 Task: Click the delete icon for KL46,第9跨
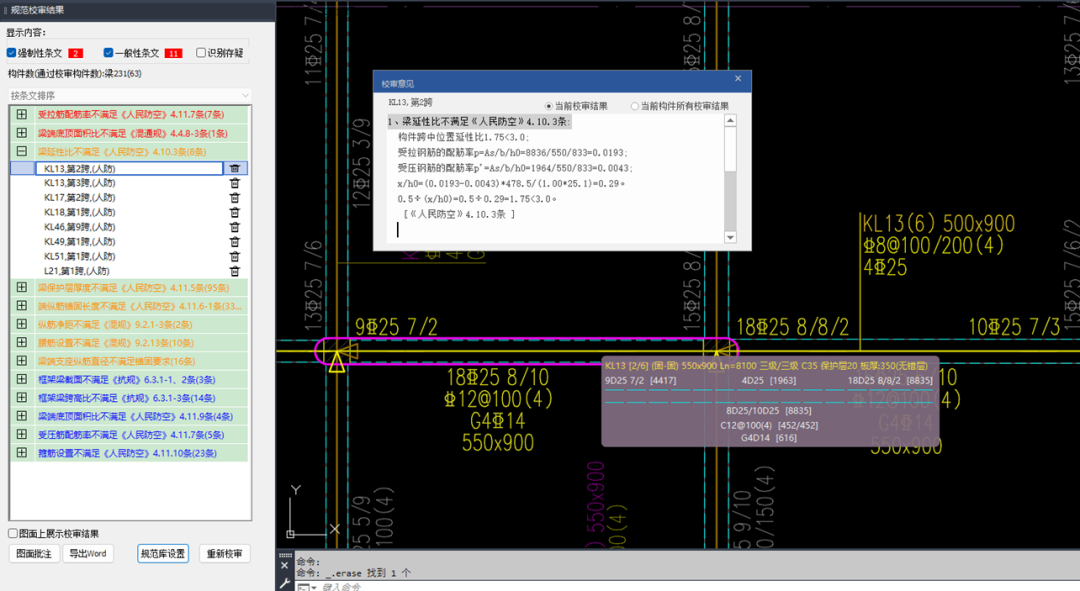(x=234, y=226)
